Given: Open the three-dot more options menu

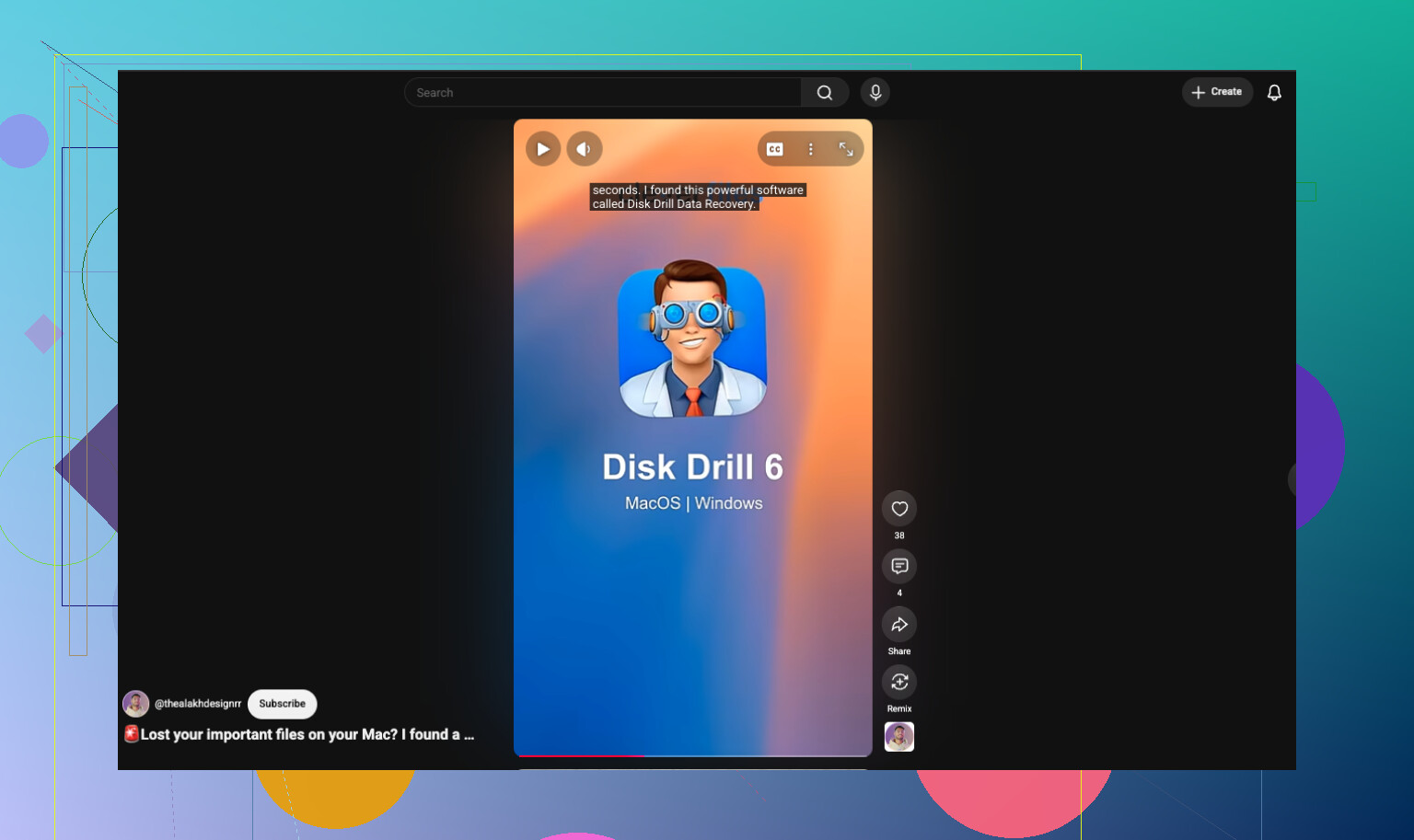Looking at the screenshot, I should pyautogui.click(x=810, y=149).
